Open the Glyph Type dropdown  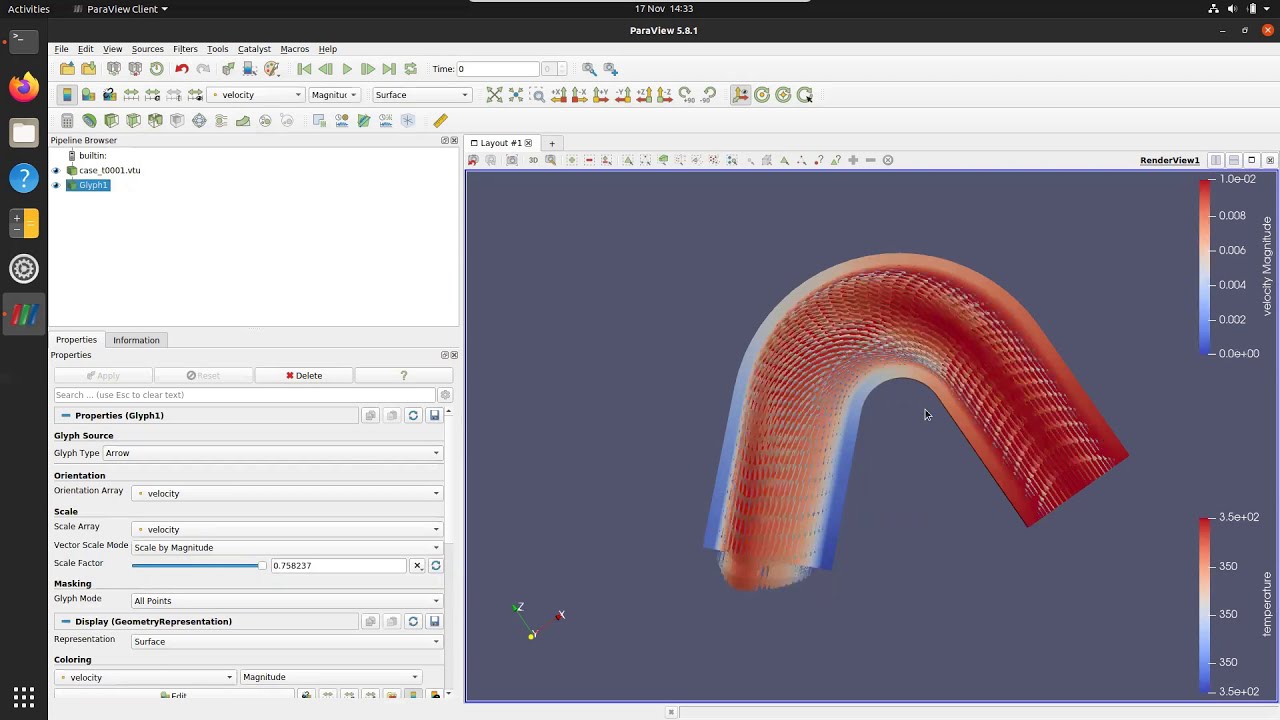[x=272, y=453]
